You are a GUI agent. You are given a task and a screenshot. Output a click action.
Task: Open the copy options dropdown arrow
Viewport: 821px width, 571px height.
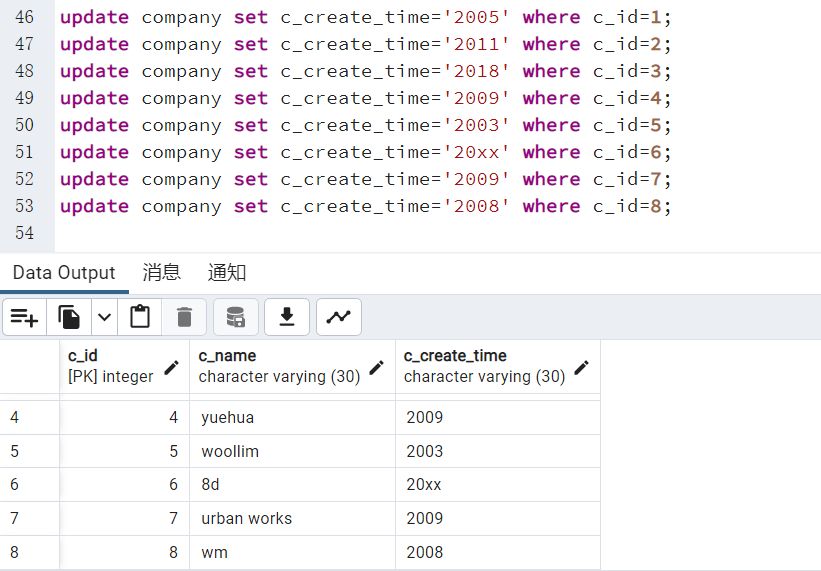105,317
